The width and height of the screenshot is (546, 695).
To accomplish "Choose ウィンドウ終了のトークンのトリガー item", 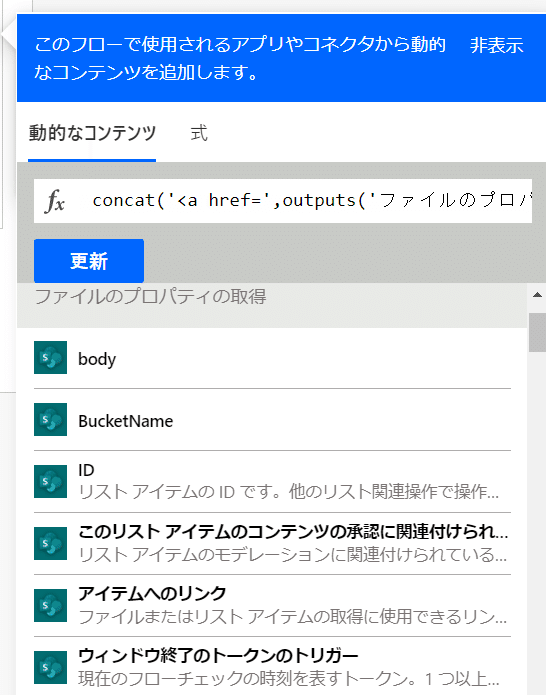I will (273, 668).
